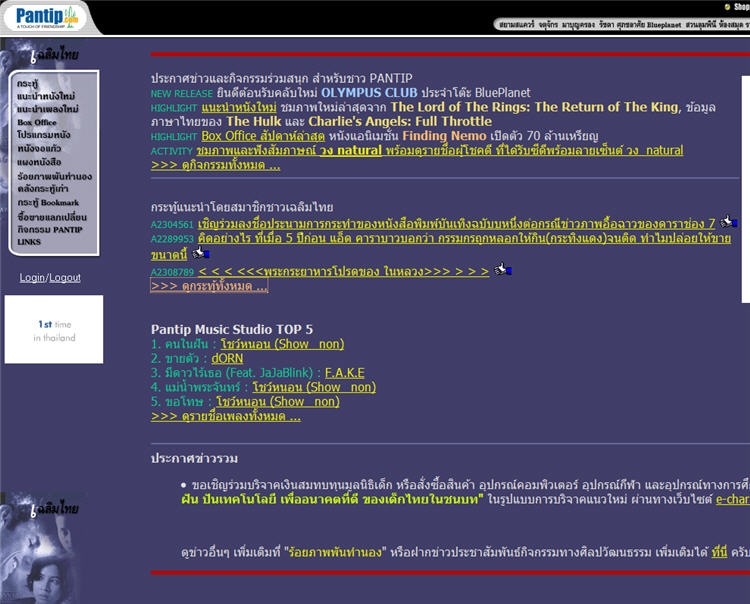Screen dimensions: 750x604
Task: Click the e-char donation link
Action: tap(733, 499)
